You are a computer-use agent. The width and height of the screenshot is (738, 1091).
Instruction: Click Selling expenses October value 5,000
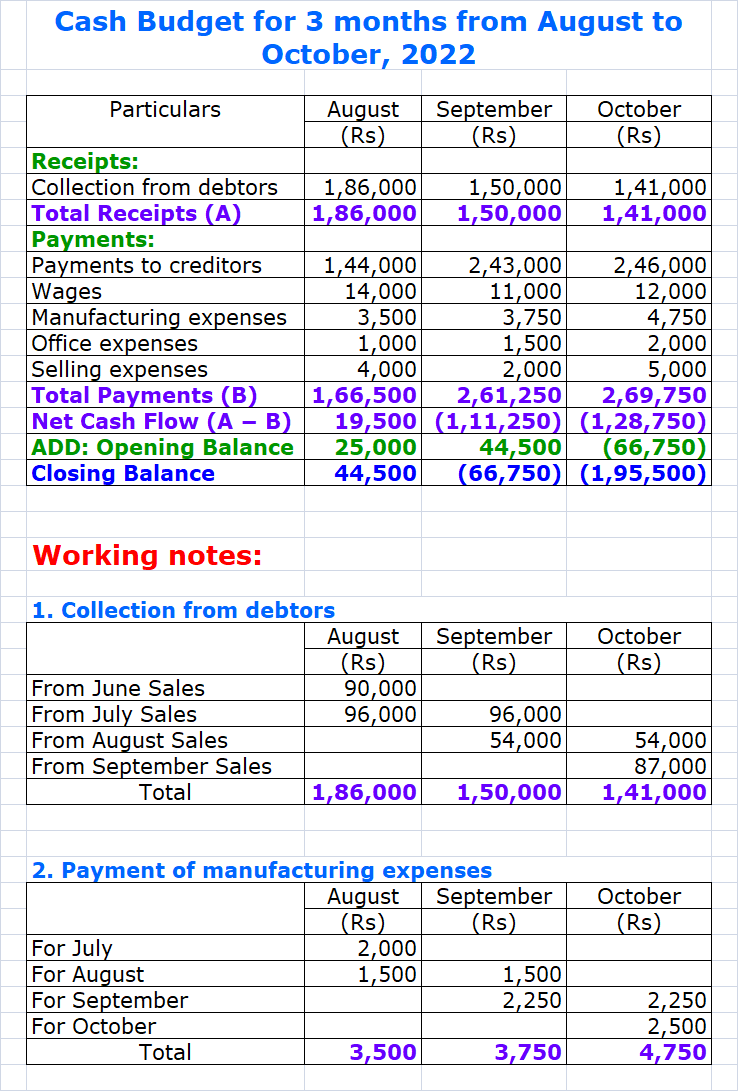click(x=677, y=369)
